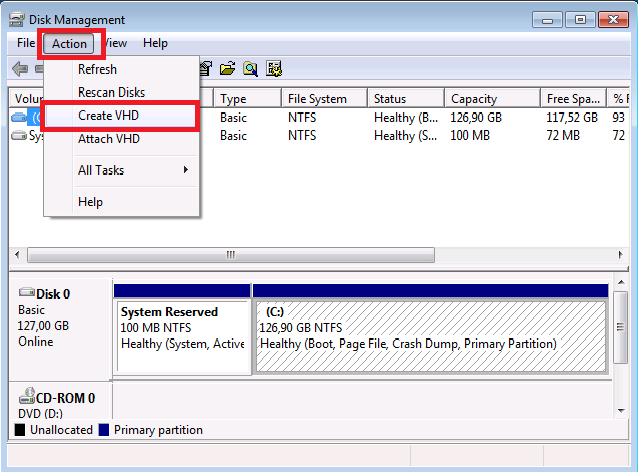Open the File menu
Image resolution: width=638 pixels, height=473 pixels.
click(26, 43)
